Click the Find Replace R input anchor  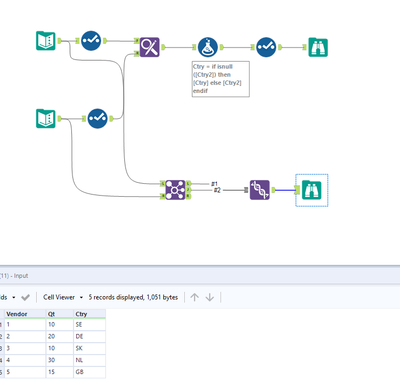(x=137, y=53)
